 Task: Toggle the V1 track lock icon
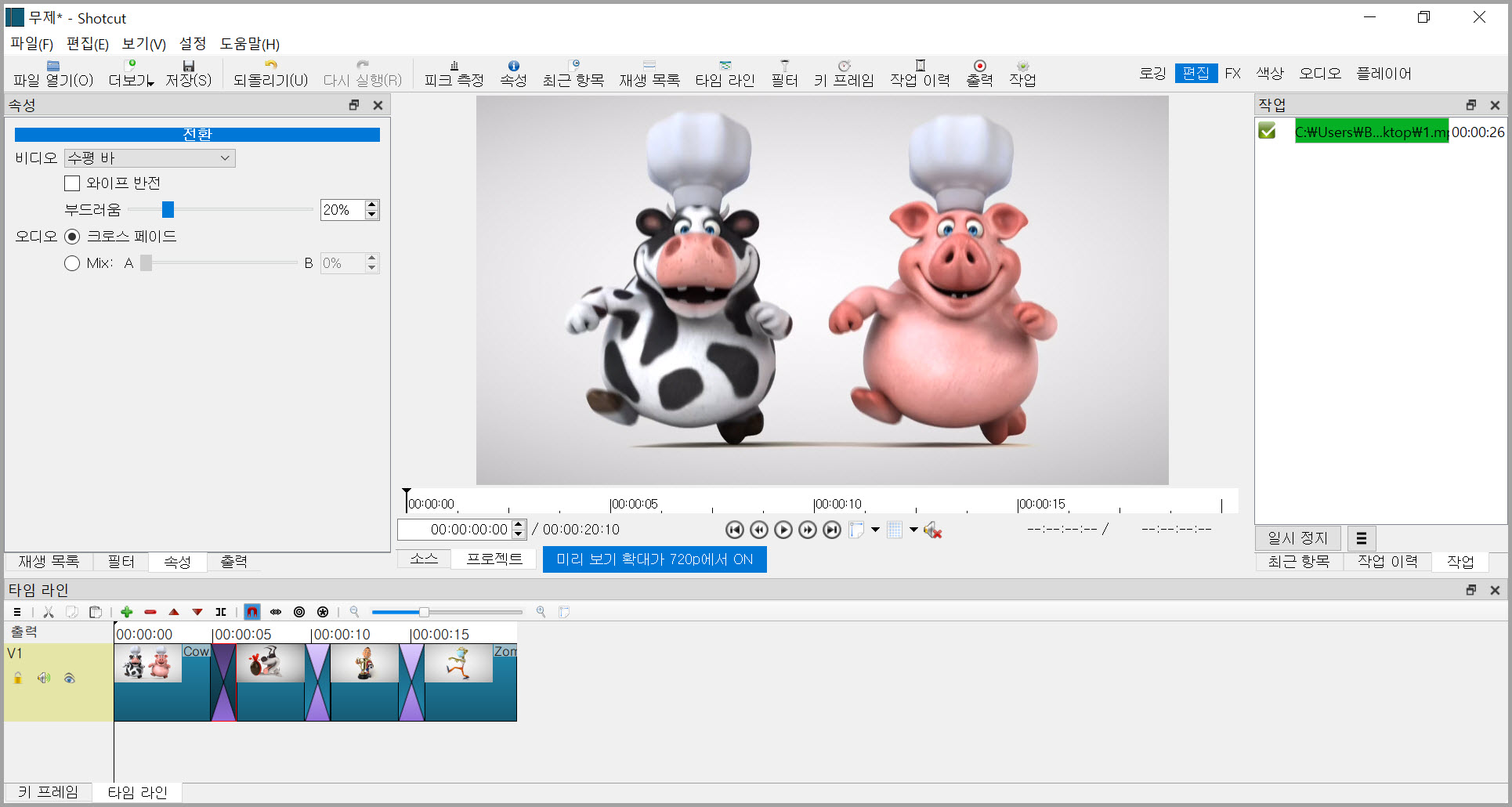pyautogui.click(x=18, y=678)
